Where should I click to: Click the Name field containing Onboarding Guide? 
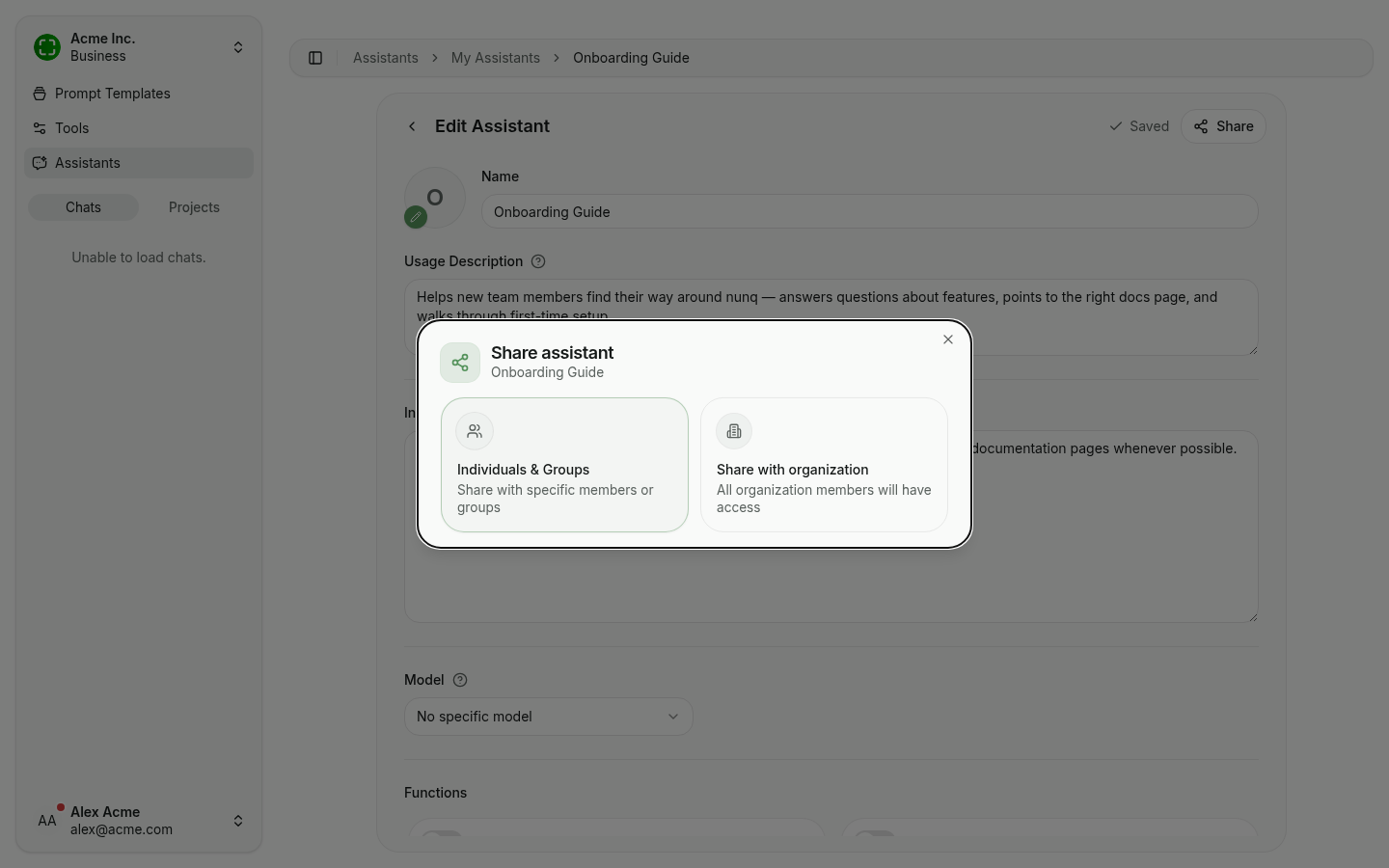[x=869, y=212]
